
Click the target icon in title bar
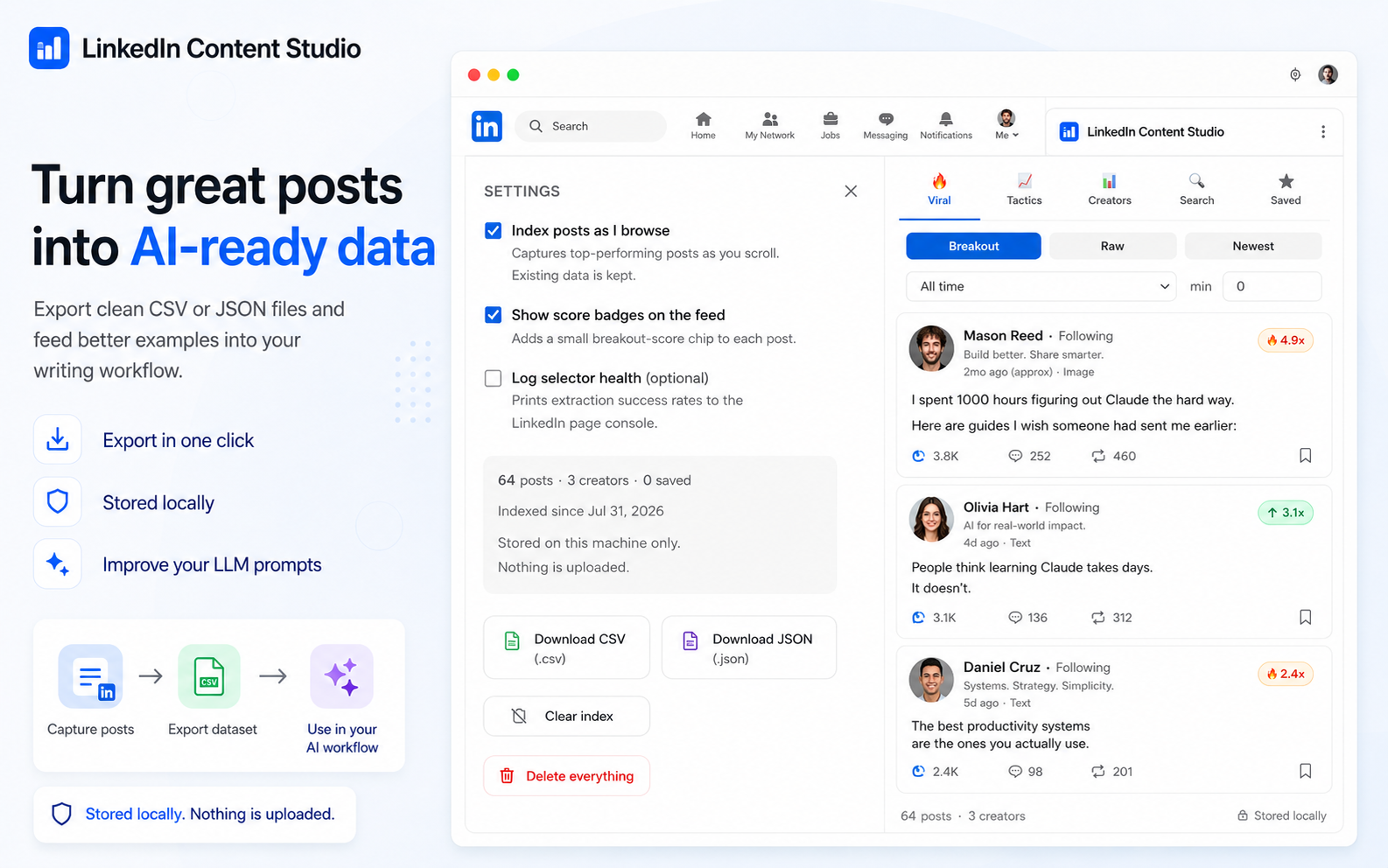point(1295,74)
